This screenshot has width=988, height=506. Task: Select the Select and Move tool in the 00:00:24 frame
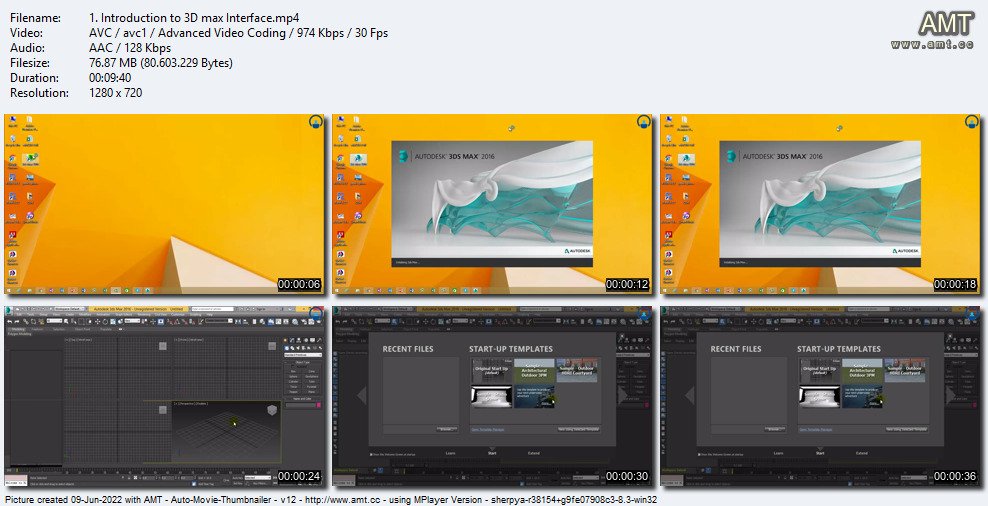click(x=98, y=322)
